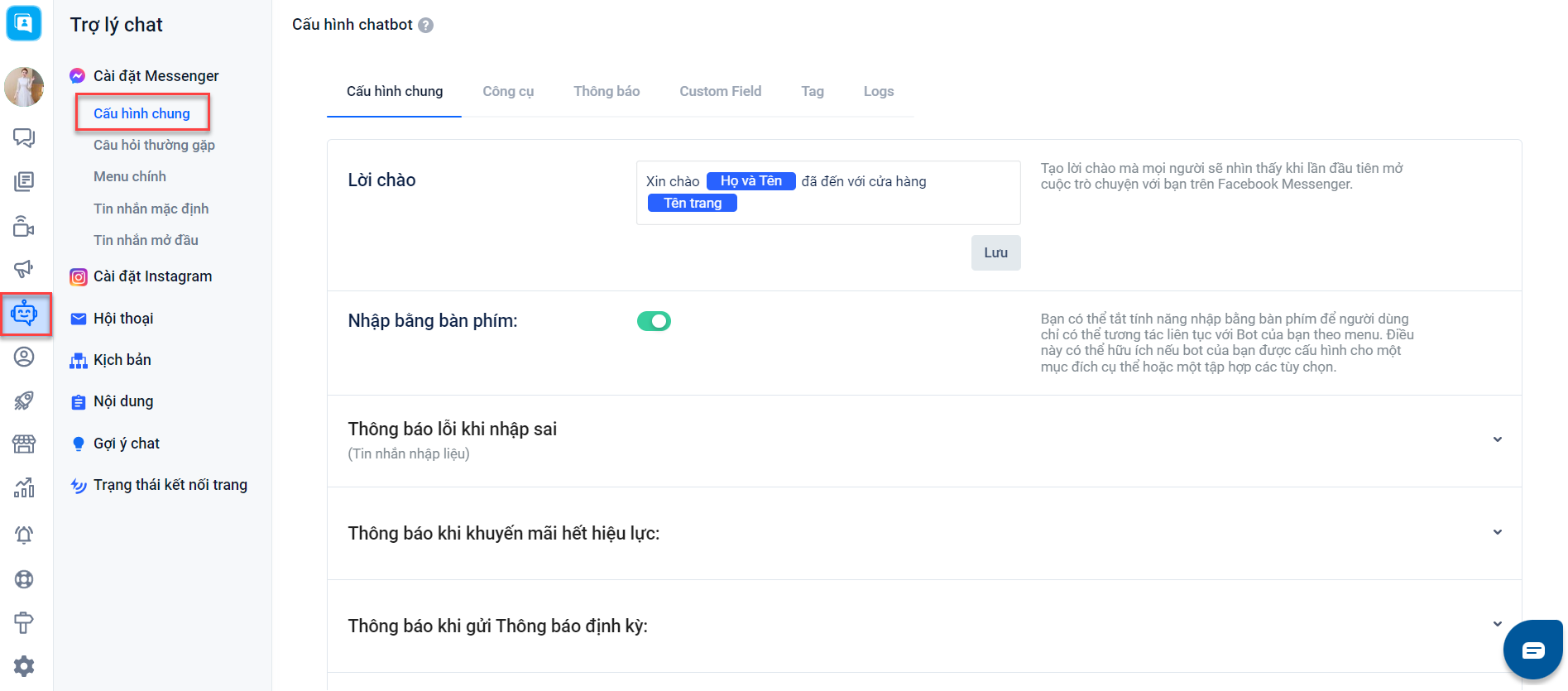Image resolution: width=1568 pixels, height=691 pixels.
Task: Toggle the Nhập bằng bàn phím switch
Action: pos(654,321)
